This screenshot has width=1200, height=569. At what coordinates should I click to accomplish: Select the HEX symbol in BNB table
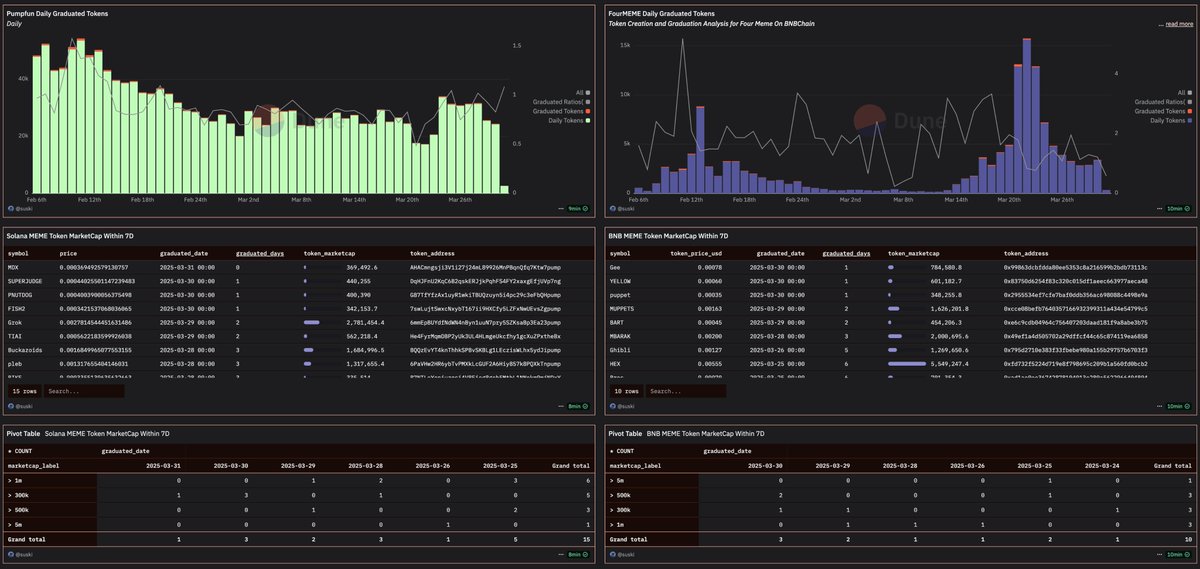(x=615, y=366)
